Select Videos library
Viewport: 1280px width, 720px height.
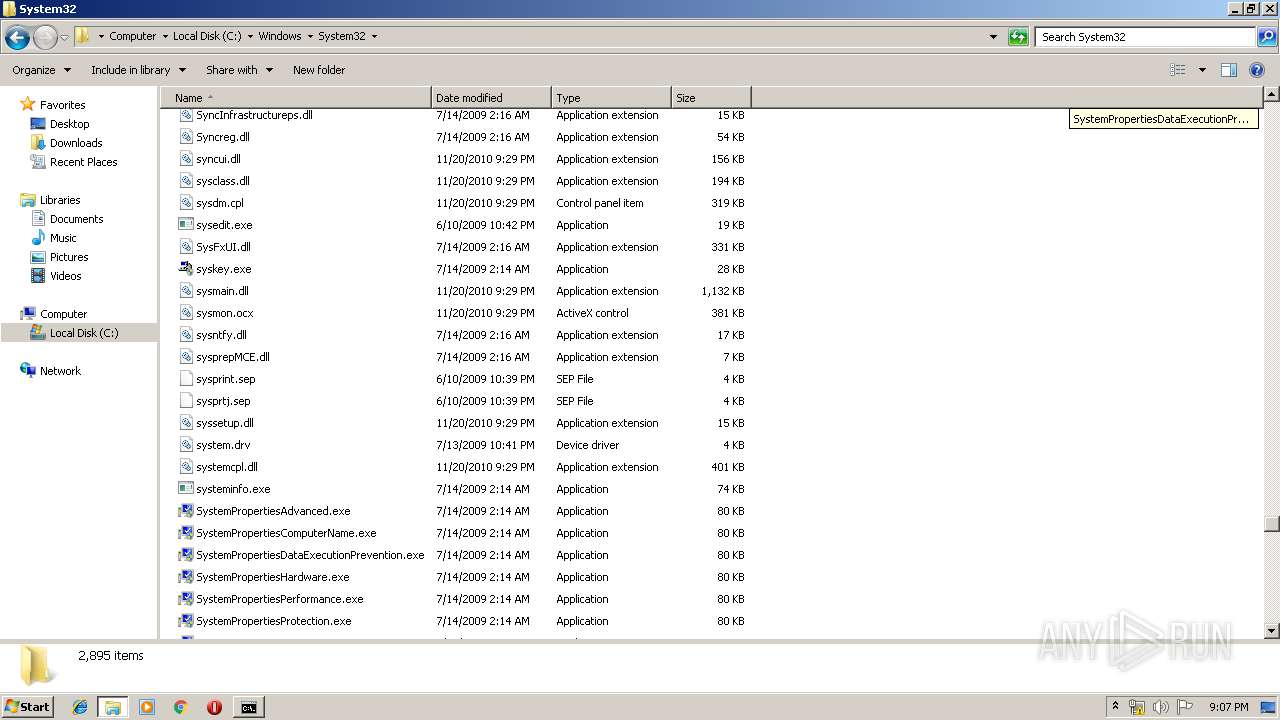65,276
